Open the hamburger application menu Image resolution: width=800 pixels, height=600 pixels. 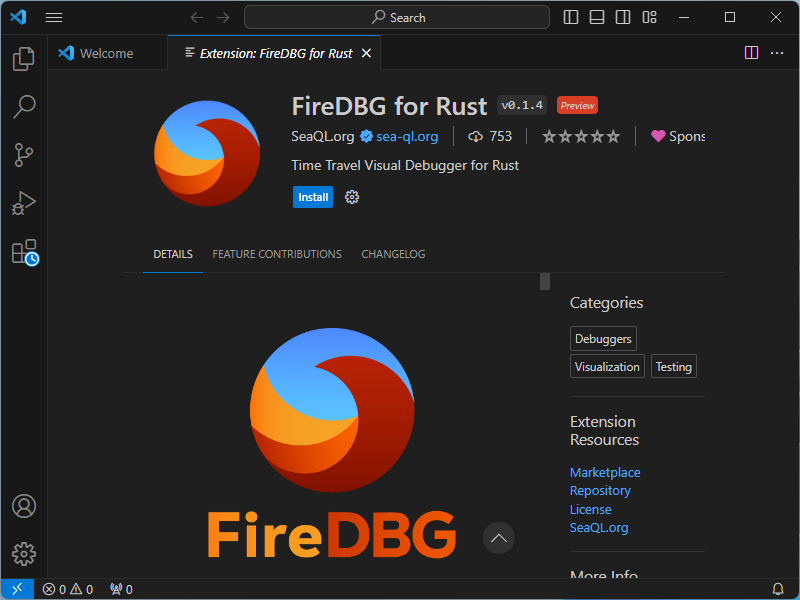click(54, 17)
